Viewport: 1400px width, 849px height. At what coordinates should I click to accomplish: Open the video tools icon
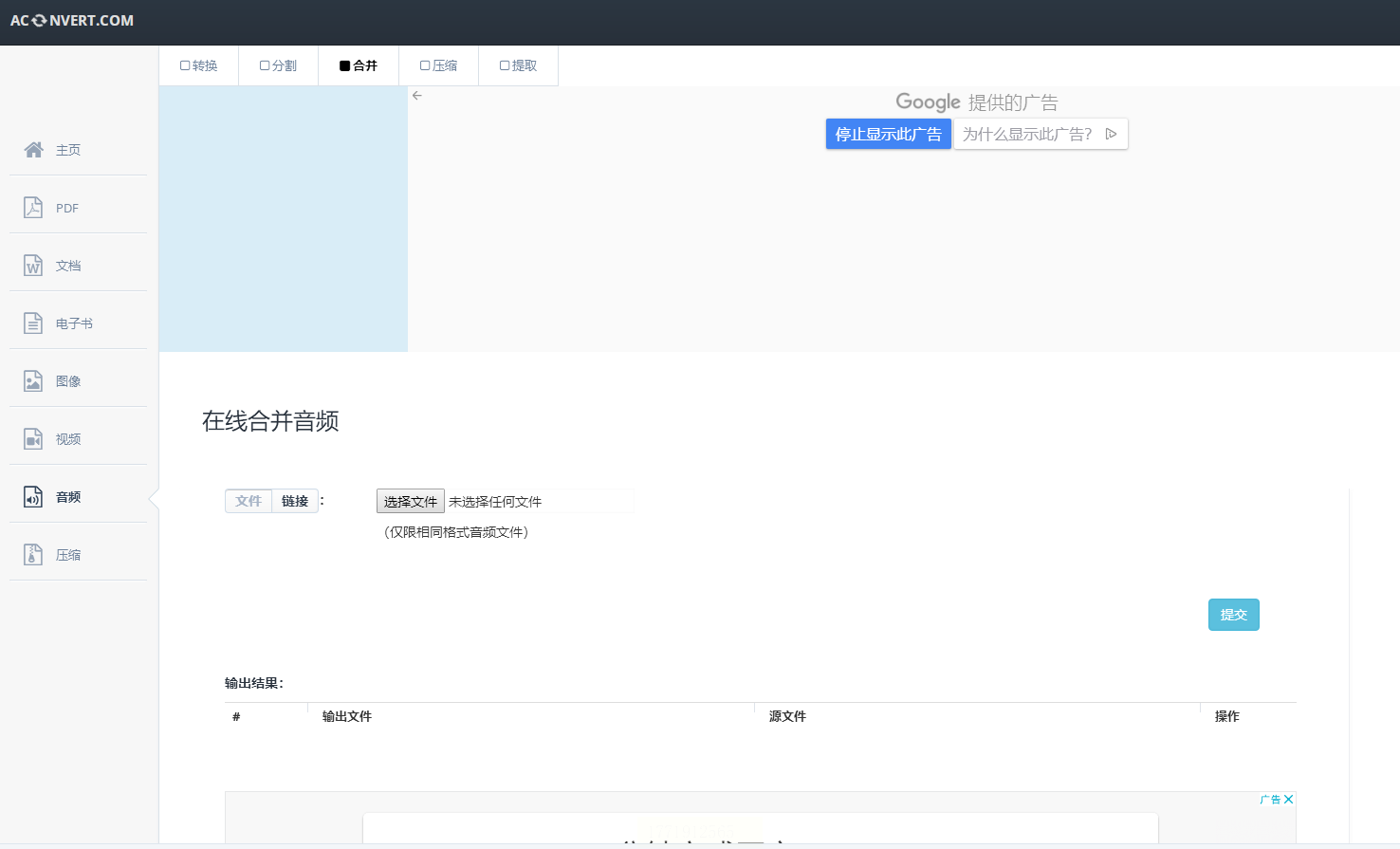[x=33, y=439]
